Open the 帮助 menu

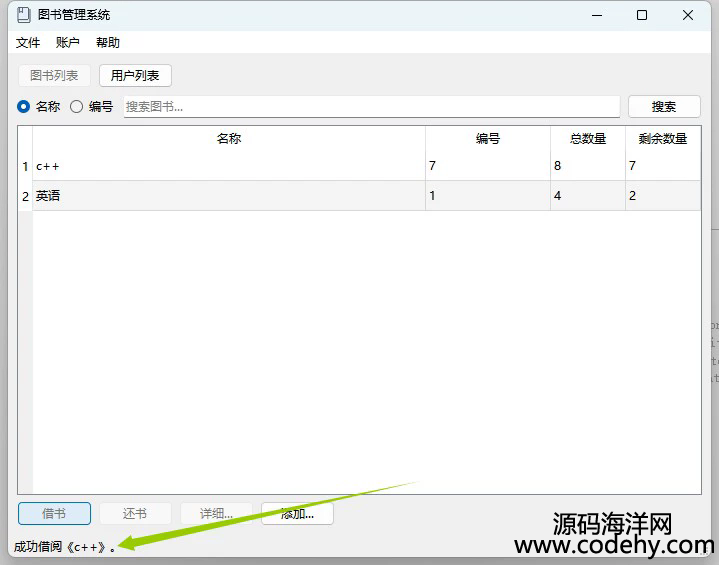(x=108, y=43)
